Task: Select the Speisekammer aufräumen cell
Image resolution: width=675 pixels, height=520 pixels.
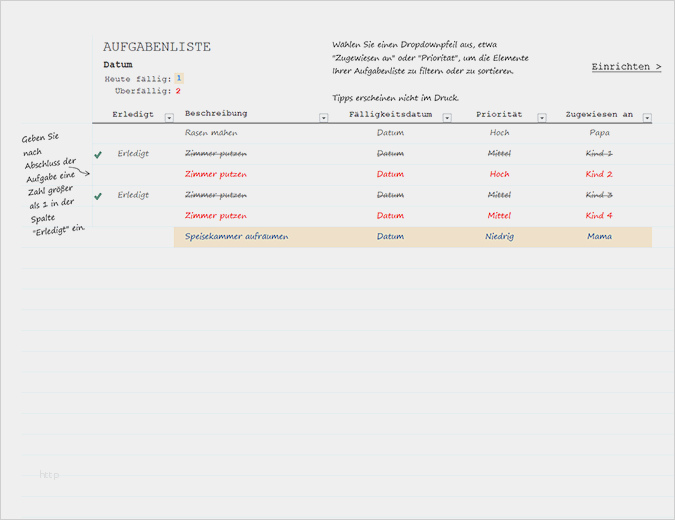Action: (x=237, y=237)
